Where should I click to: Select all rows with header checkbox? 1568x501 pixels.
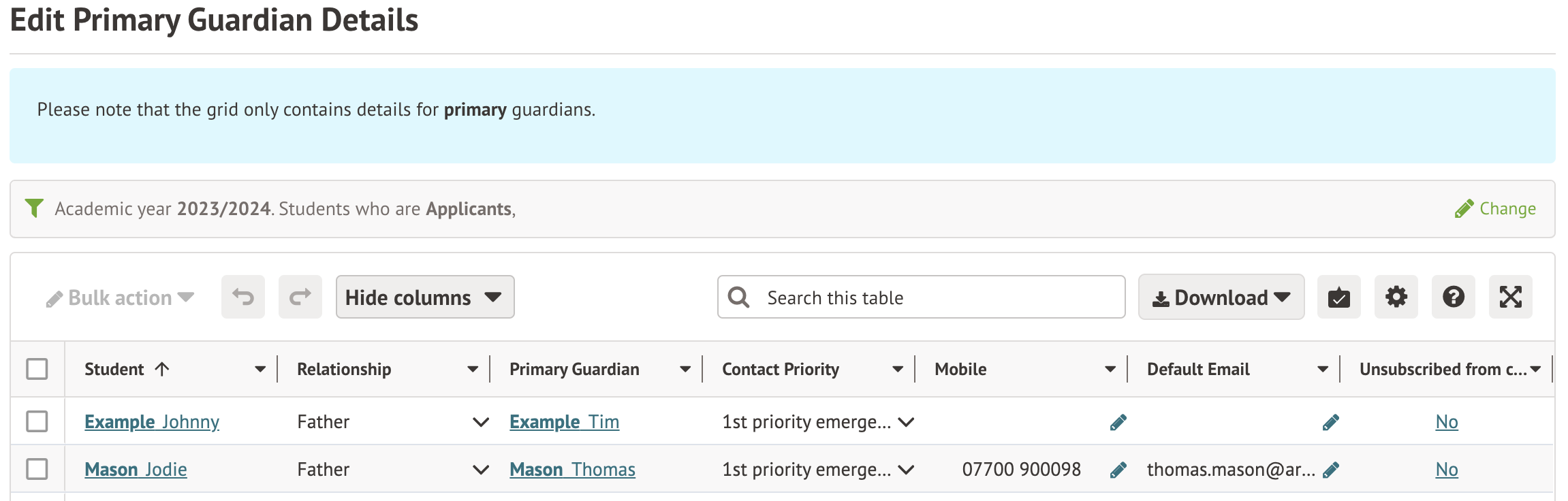pos(37,369)
